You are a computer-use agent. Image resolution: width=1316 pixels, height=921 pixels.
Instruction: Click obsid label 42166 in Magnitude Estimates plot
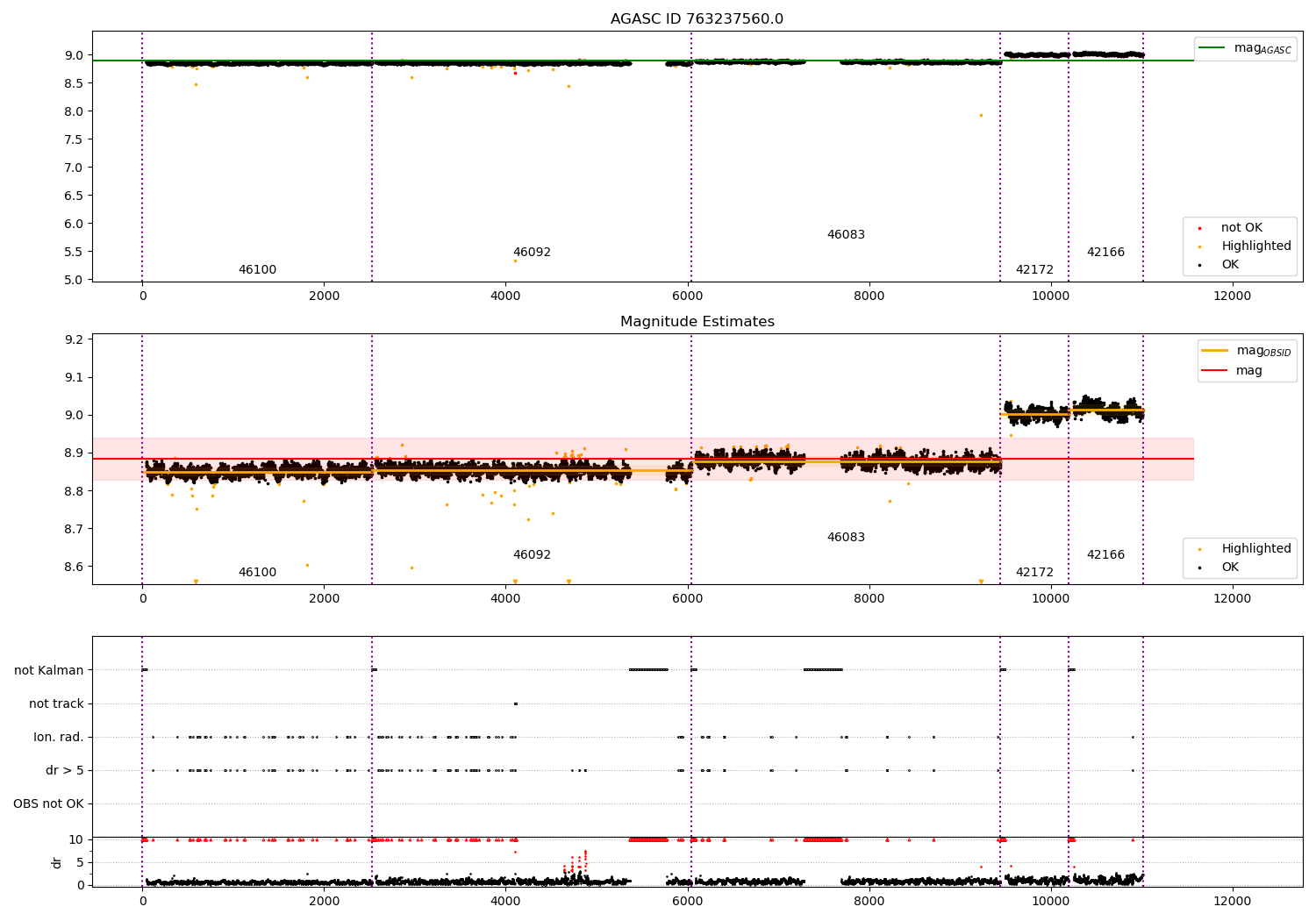pos(1105,555)
